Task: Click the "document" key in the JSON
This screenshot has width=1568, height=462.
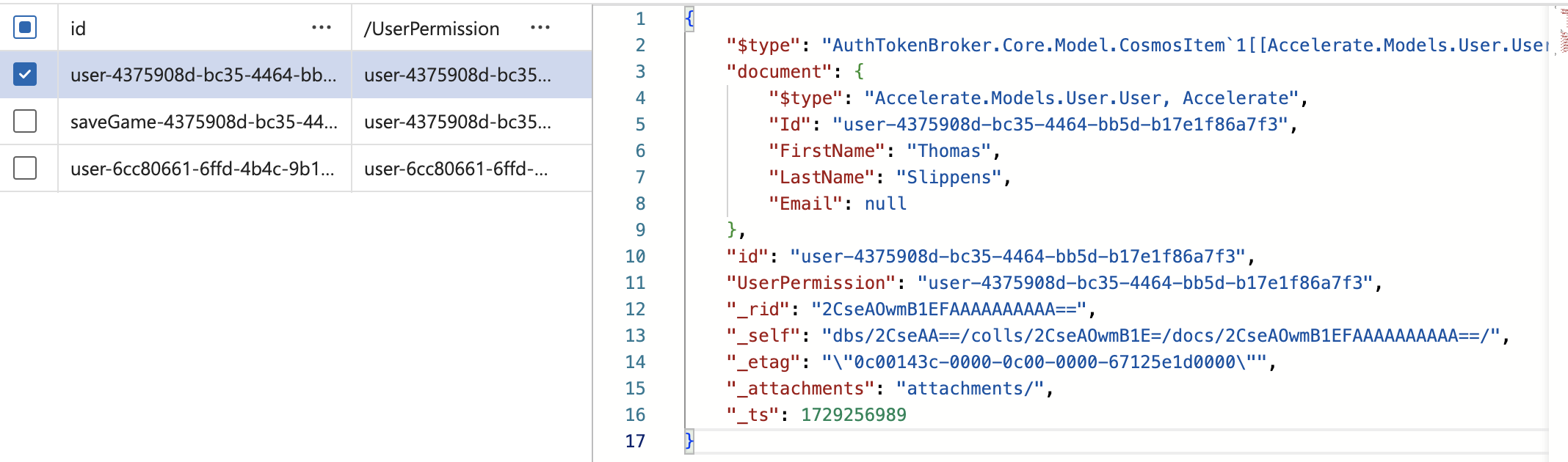Action: point(779,72)
